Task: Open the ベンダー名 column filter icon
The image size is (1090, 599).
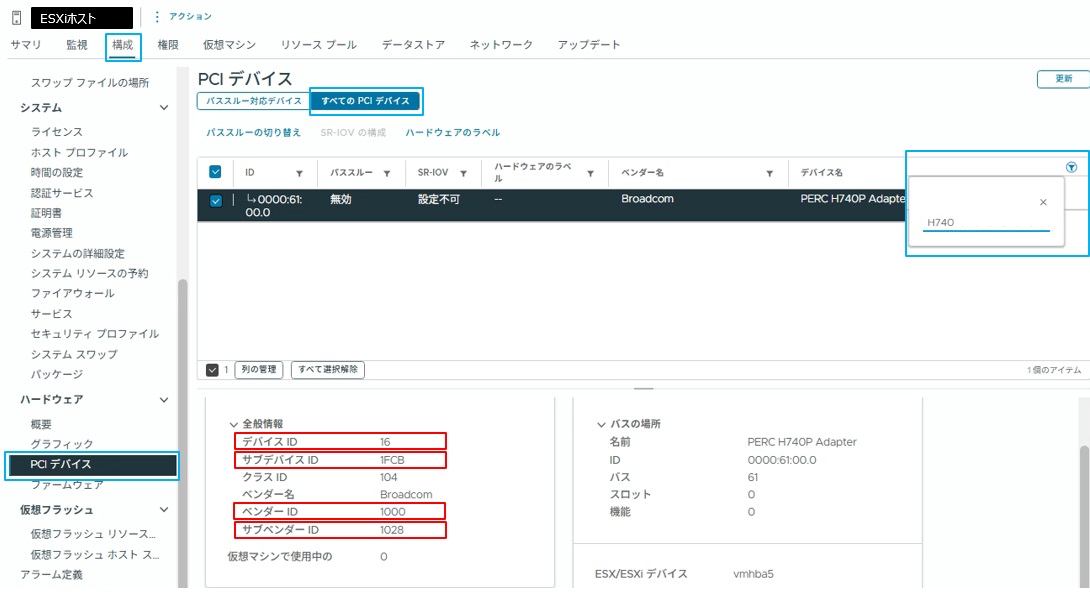Action: point(770,173)
